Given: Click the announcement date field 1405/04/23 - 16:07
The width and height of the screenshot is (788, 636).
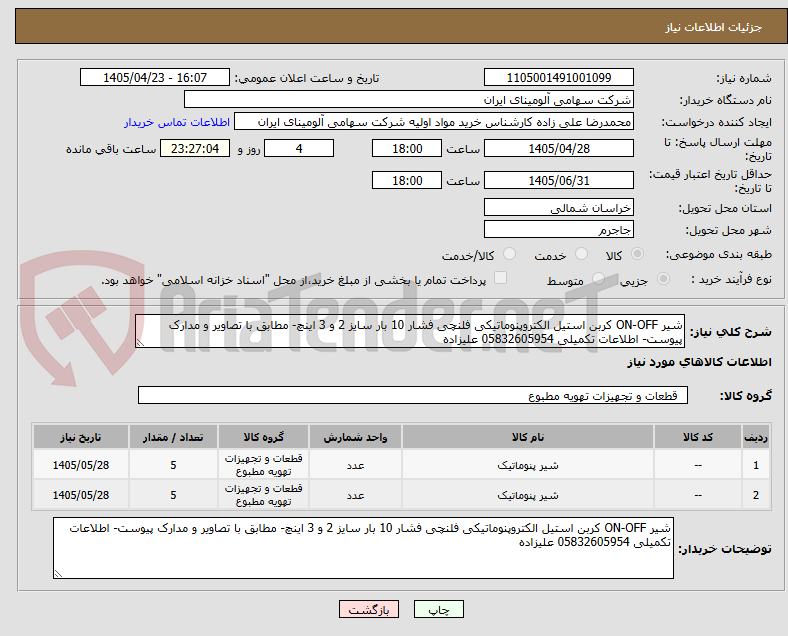Looking at the screenshot, I should [155, 77].
